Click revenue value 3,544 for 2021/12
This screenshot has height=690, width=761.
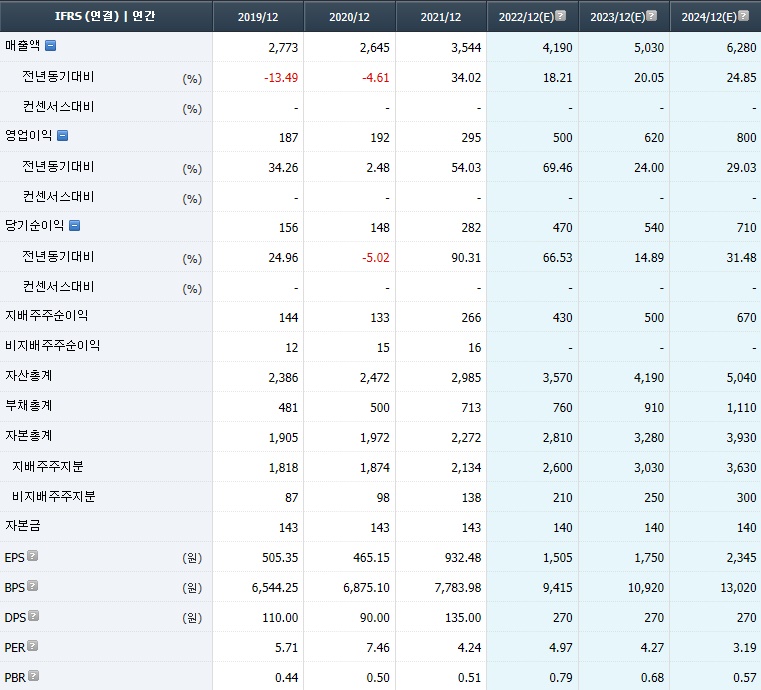coord(466,48)
